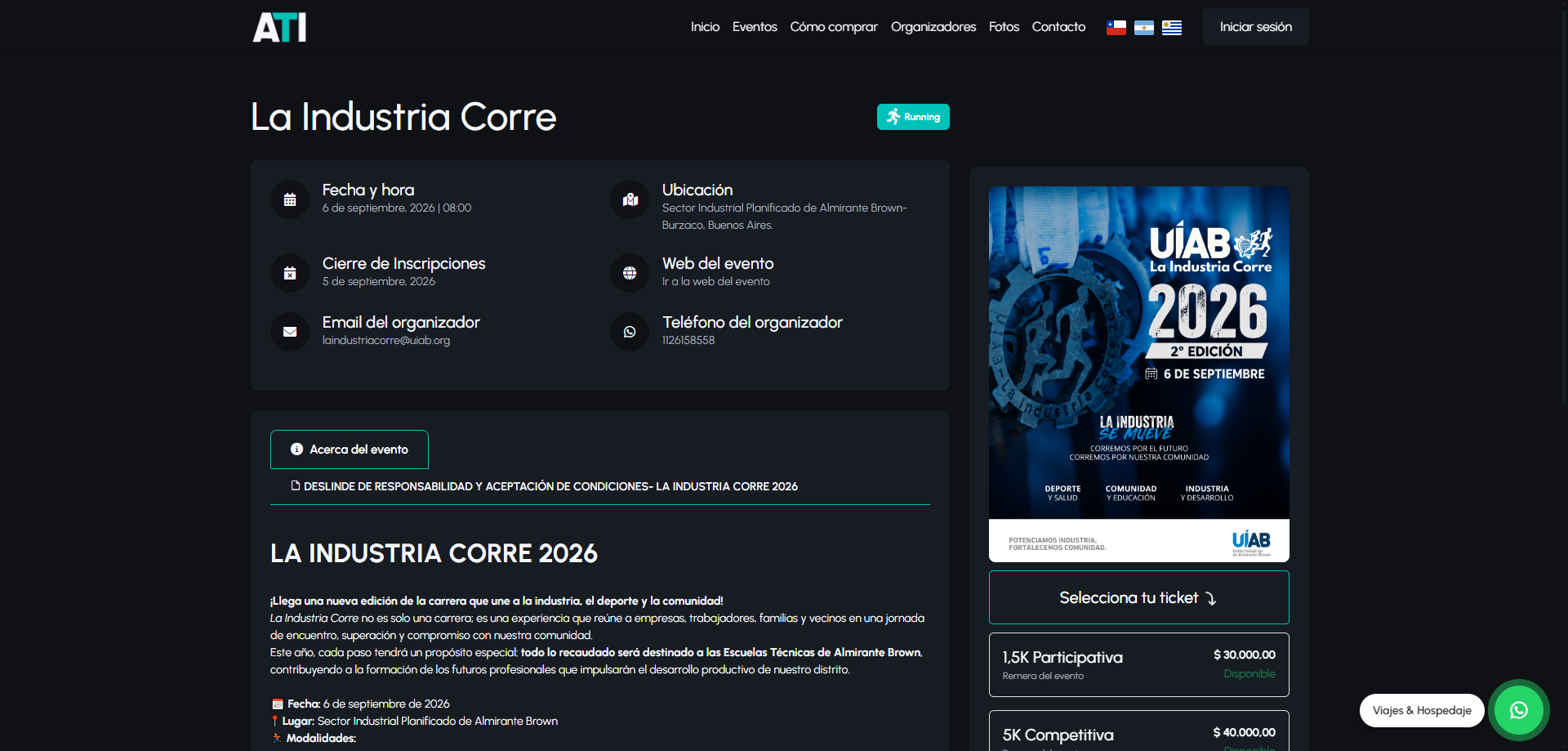The width and height of the screenshot is (1568, 751).
Task: Click the Fecha: 6 de septiembre de 2026 line
Action: pyautogui.click(x=360, y=704)
